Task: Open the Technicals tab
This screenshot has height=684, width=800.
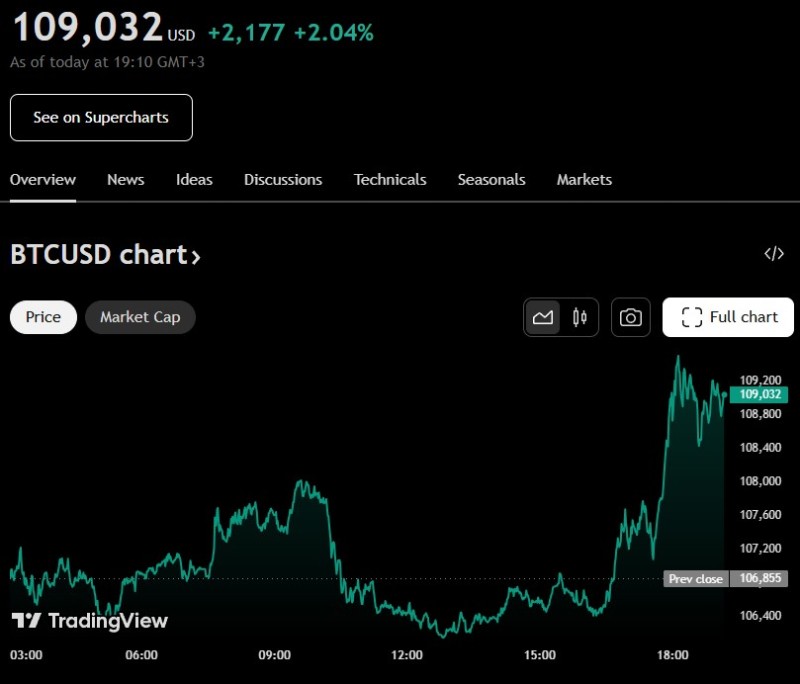Action: tap(390, 180)
